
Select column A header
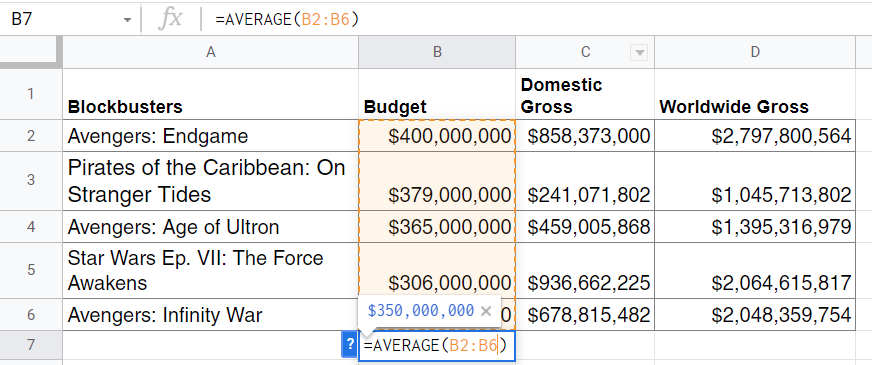[x=210, y=52]
